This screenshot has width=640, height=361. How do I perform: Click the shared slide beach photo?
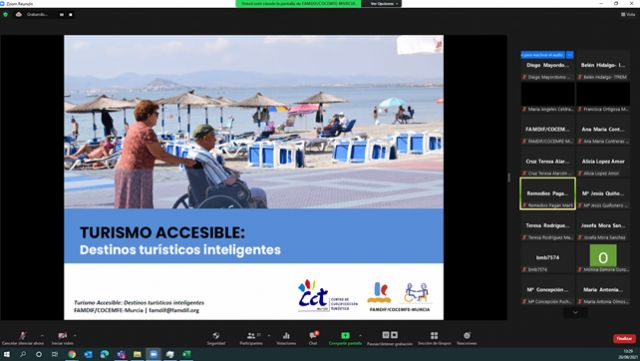click(x=253, y=122)
